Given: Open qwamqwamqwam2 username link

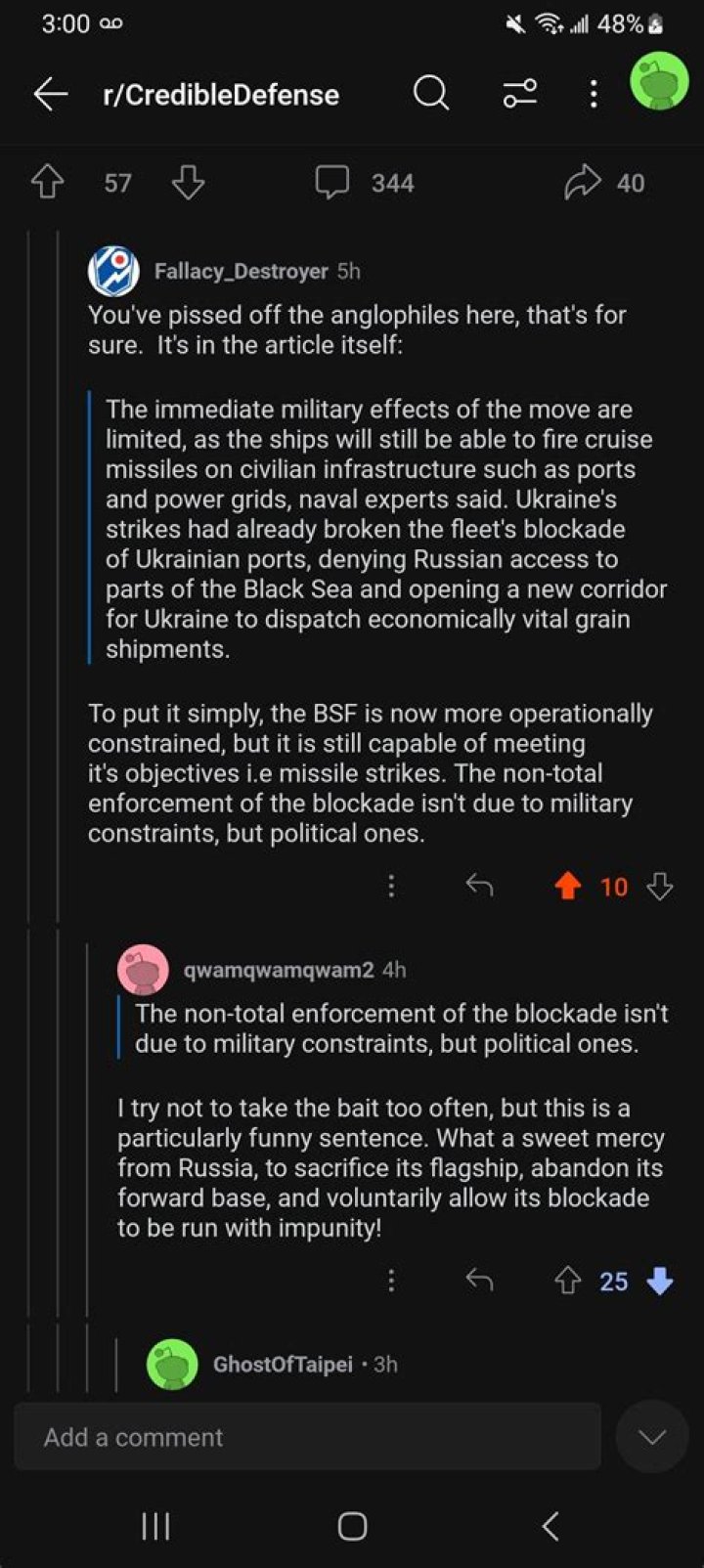Looking at the screenshot, I should tap(278, 970).
